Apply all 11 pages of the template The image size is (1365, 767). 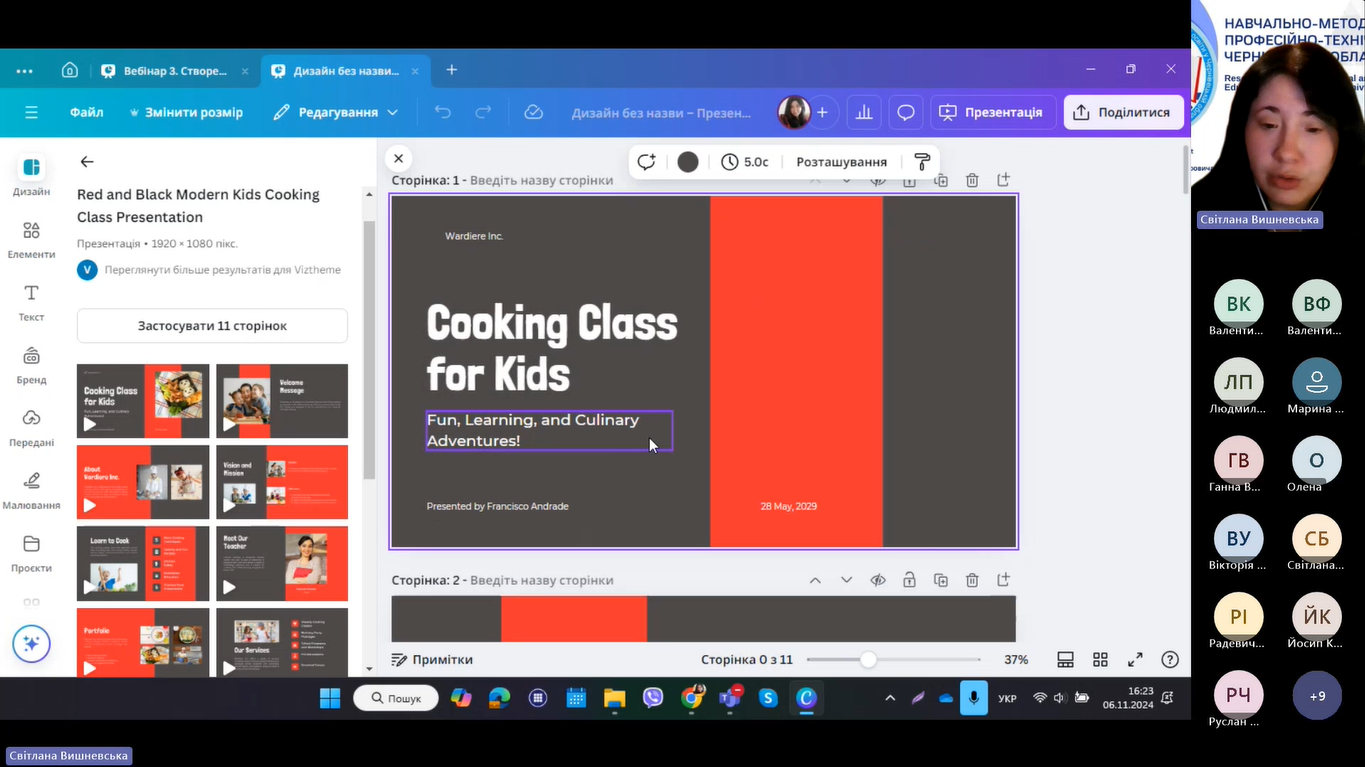coord(212,326)
